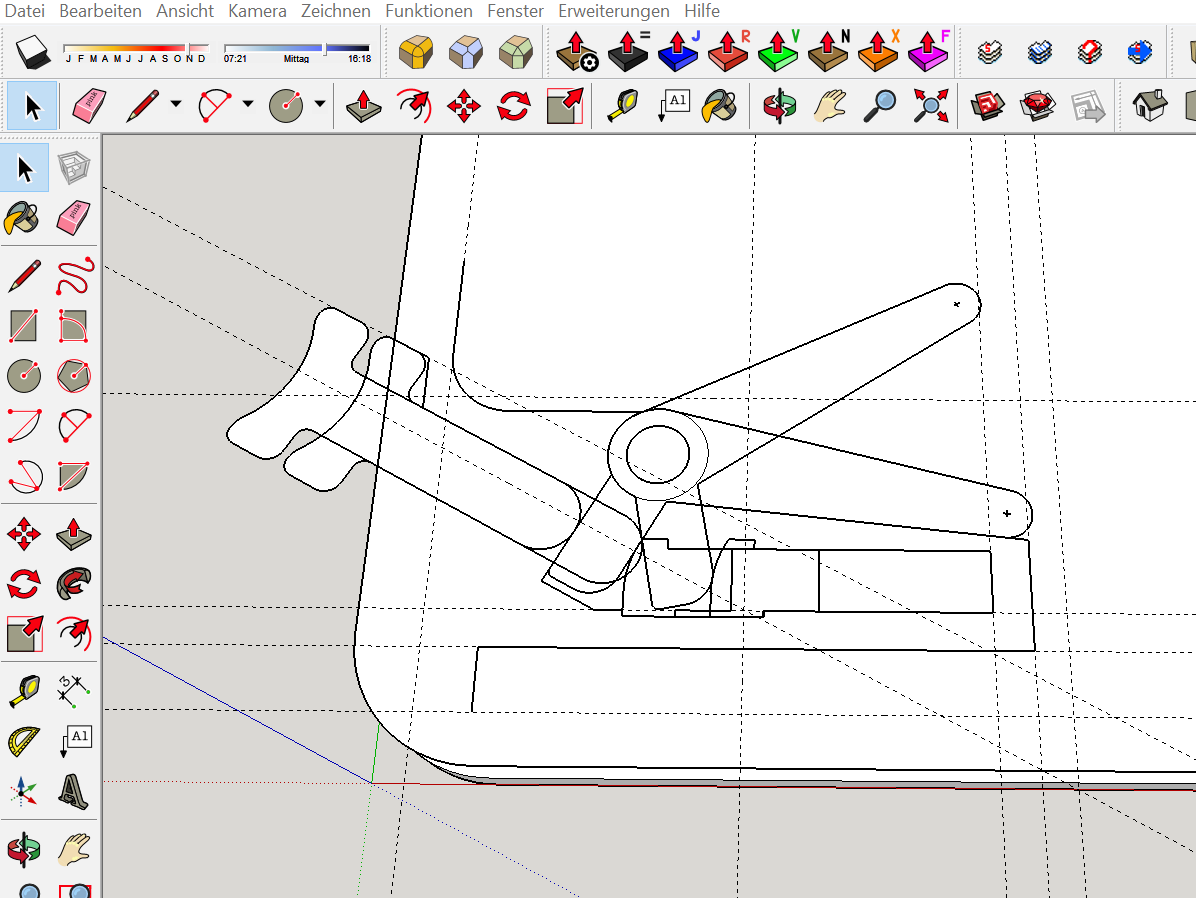Click the red stacked layers icon

(x=1089, y=52)
